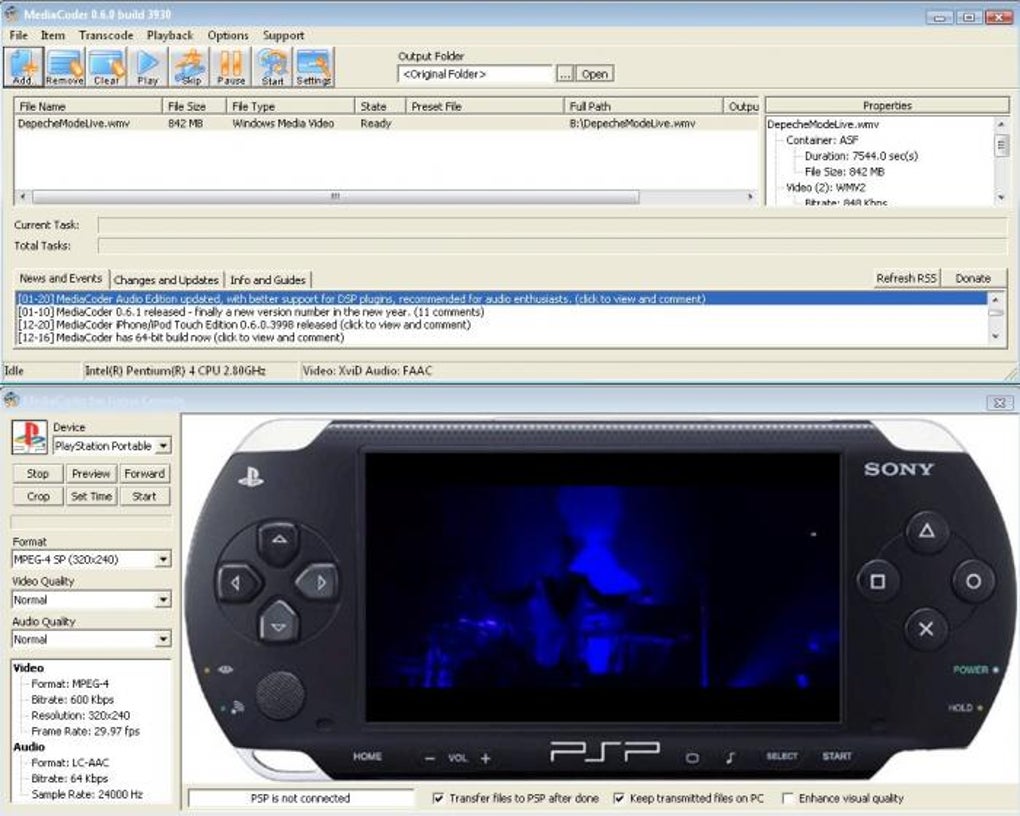The height and width of the screenshot is (816, 1020).
Task: Click Start button in device panel
Action: click(x=144, y=496)
